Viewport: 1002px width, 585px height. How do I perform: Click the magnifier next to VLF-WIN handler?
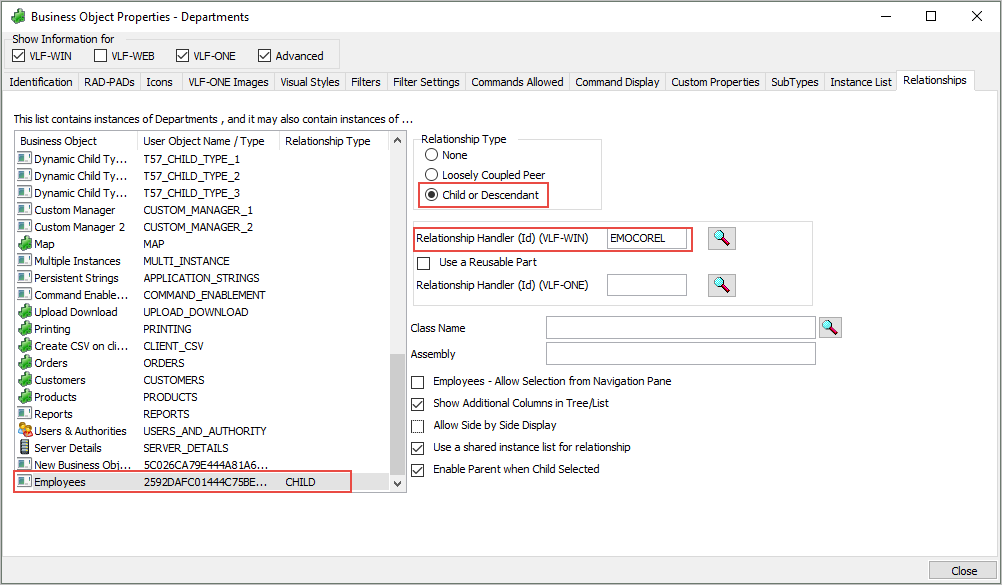[722, 238]
